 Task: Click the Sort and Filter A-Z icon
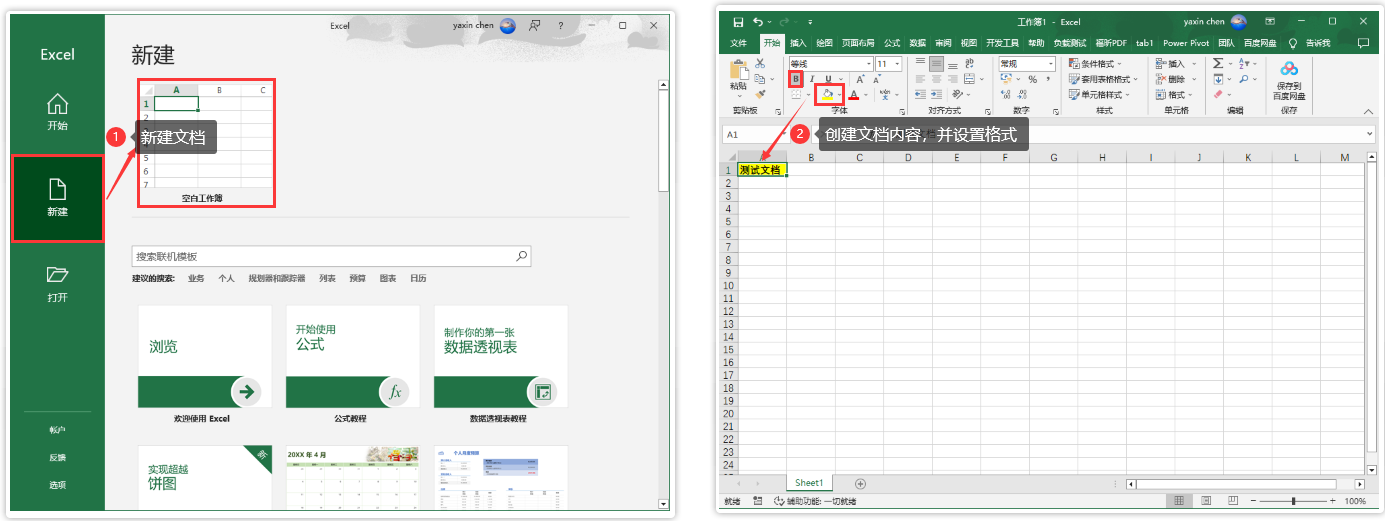(x=1243, y=63)
